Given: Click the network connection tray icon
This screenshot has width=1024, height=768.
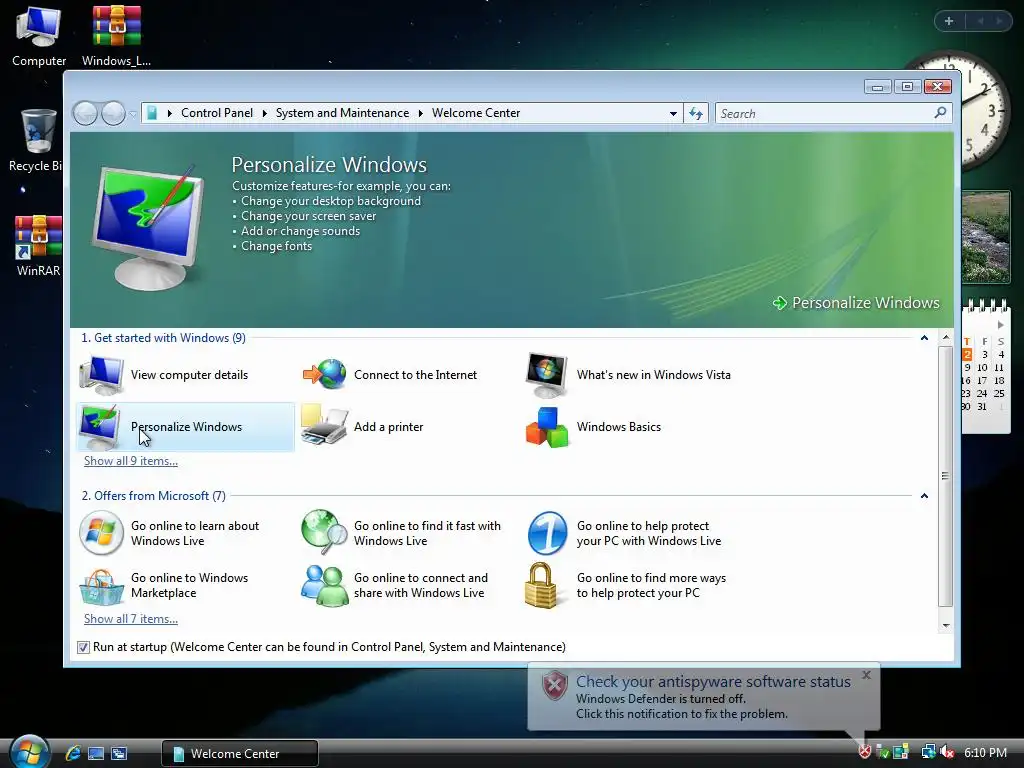Looking at the screenshot, I should point(928,752).
